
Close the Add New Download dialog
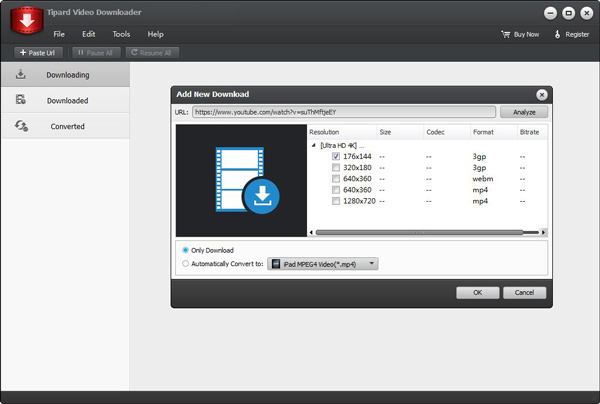[541, 94]
